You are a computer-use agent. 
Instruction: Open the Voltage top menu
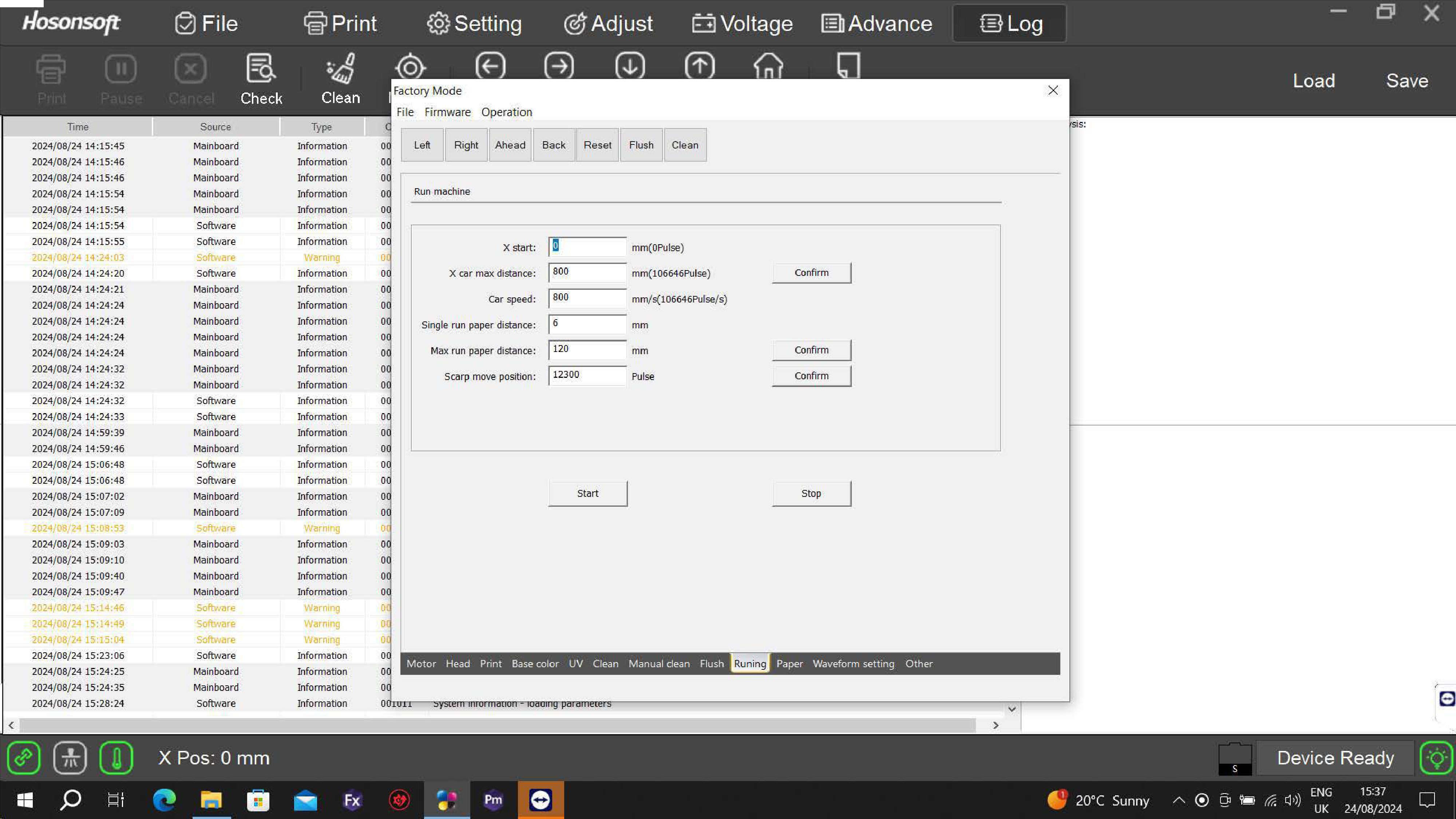click(742, 24)
